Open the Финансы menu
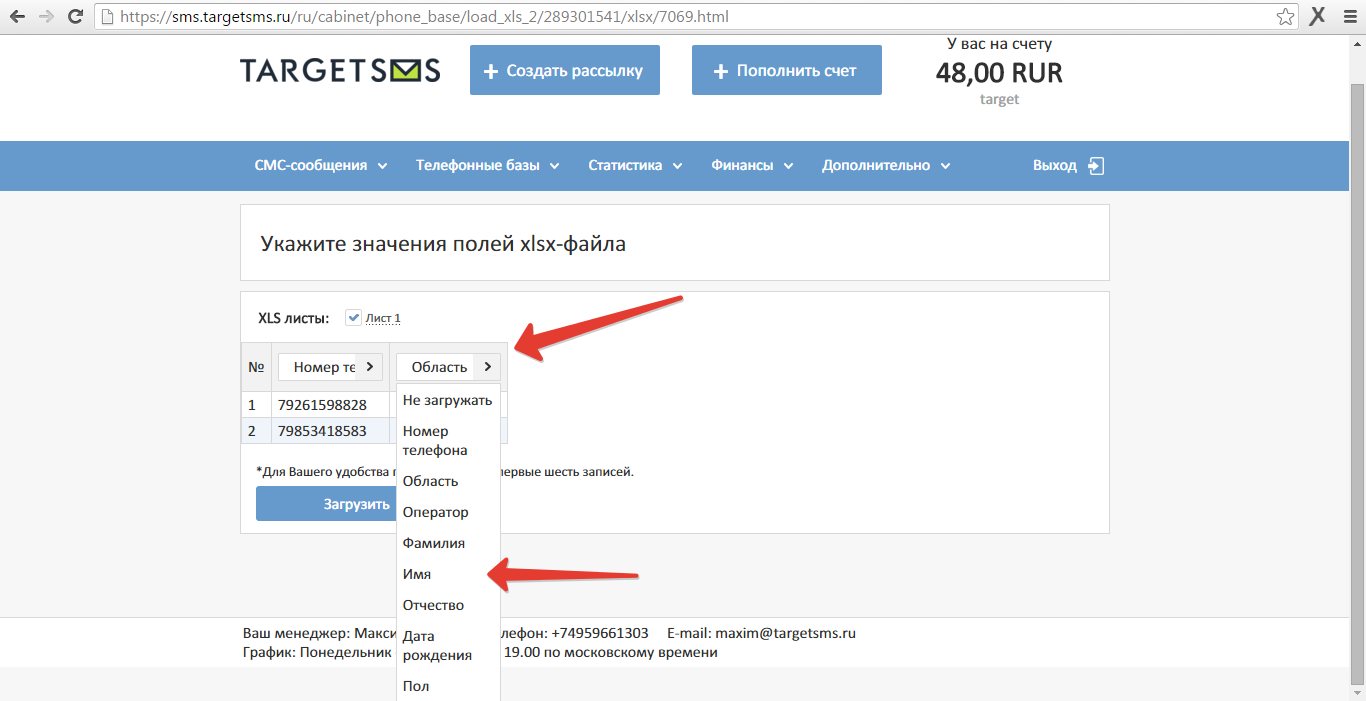Viewport: 1366px width, 701px height. [x=752, y=166]
